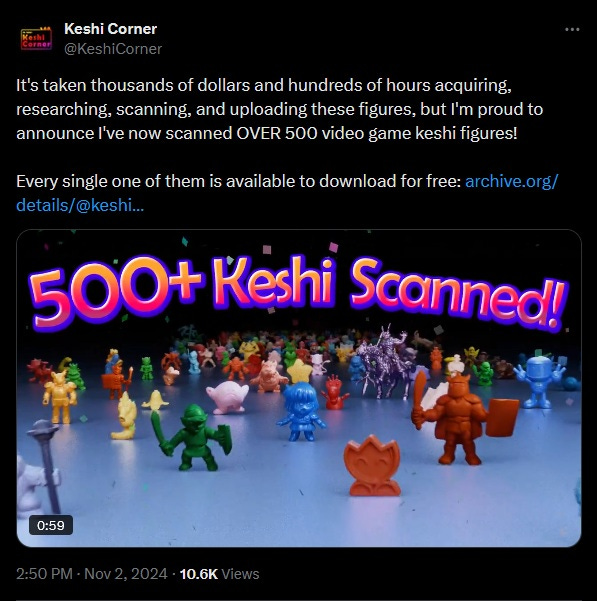Click the 500+ Keshi Scanned title graphic

(x=298, y=292)
